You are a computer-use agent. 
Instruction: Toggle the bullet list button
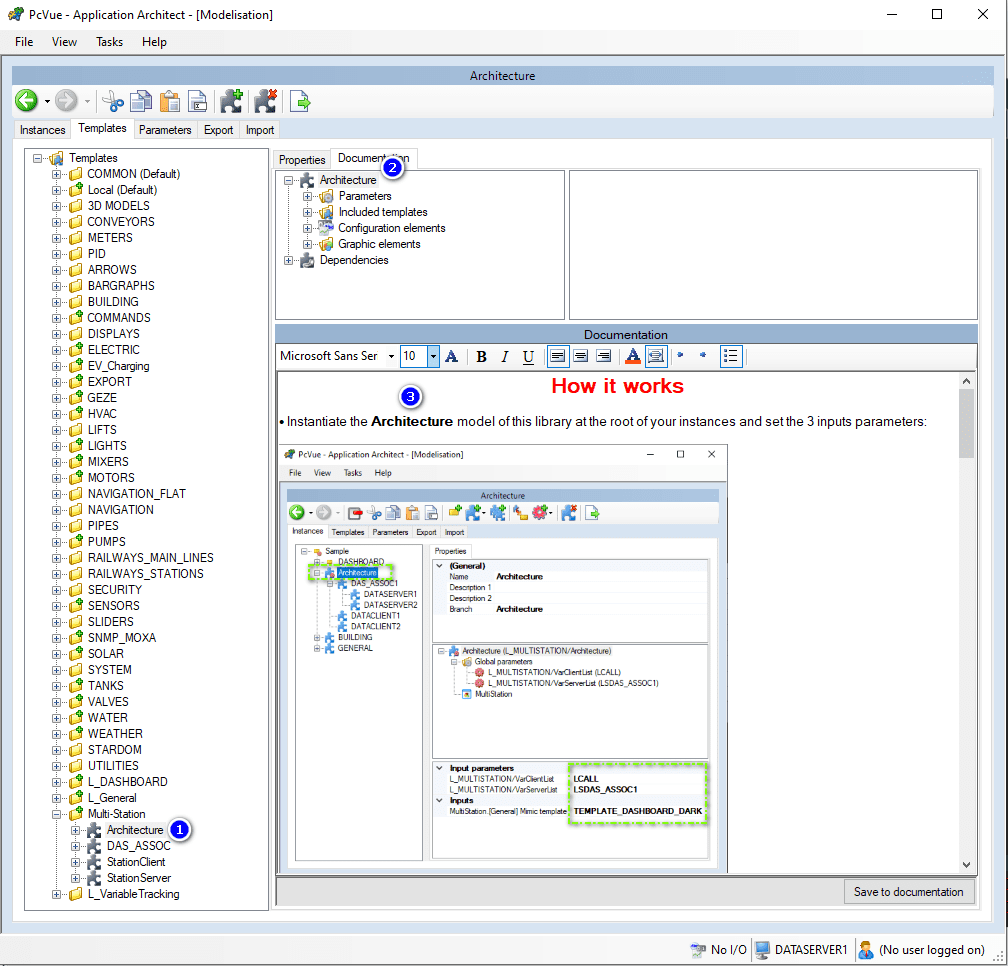pyautogui.click(x=731, y=356)
